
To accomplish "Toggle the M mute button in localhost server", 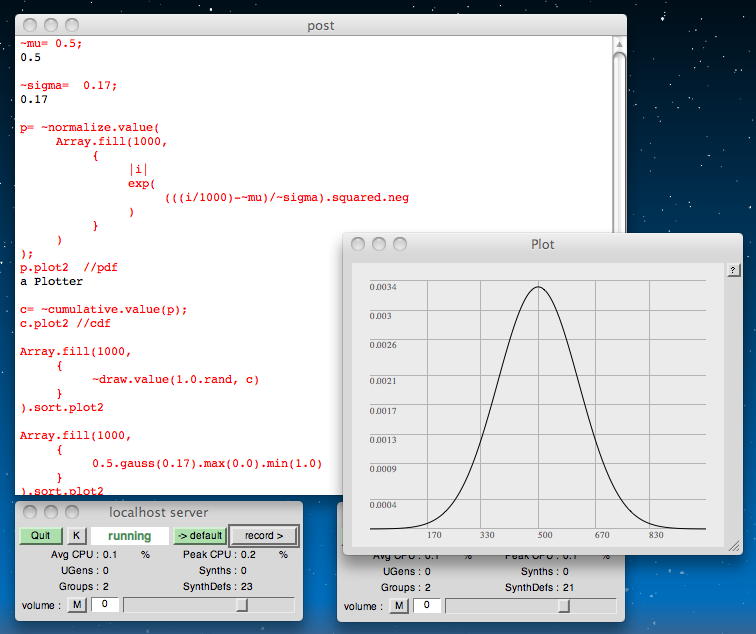I will point(77,605).
